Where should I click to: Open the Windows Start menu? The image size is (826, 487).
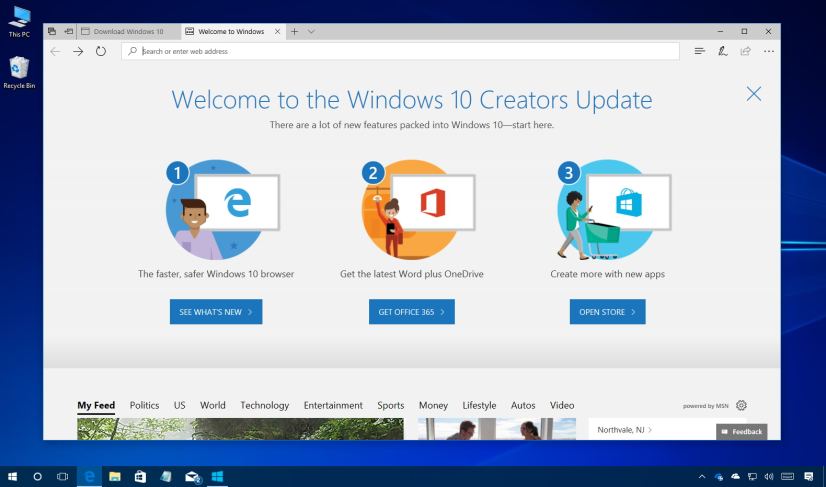pos(12,476)
